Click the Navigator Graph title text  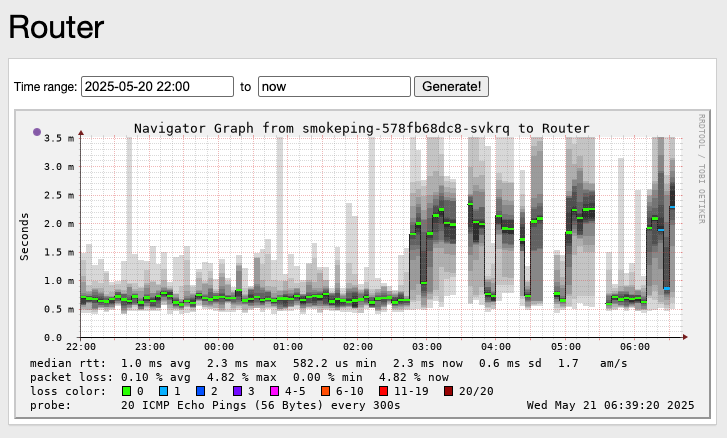pyautogui.click(x=361, y=128)
